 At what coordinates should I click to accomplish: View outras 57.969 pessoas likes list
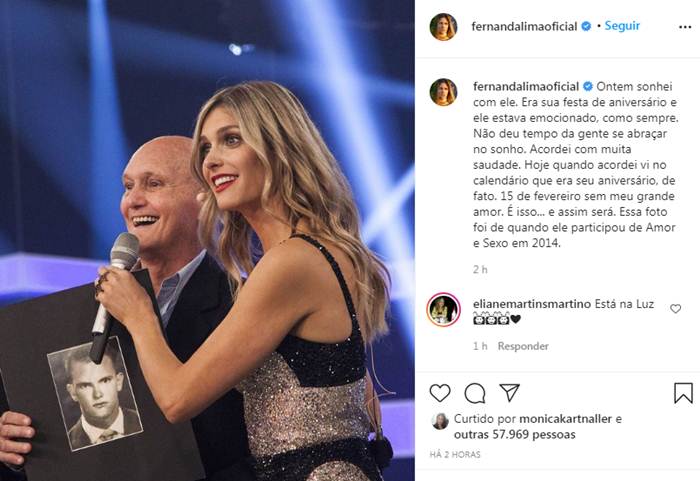click(x=514, y=434)
